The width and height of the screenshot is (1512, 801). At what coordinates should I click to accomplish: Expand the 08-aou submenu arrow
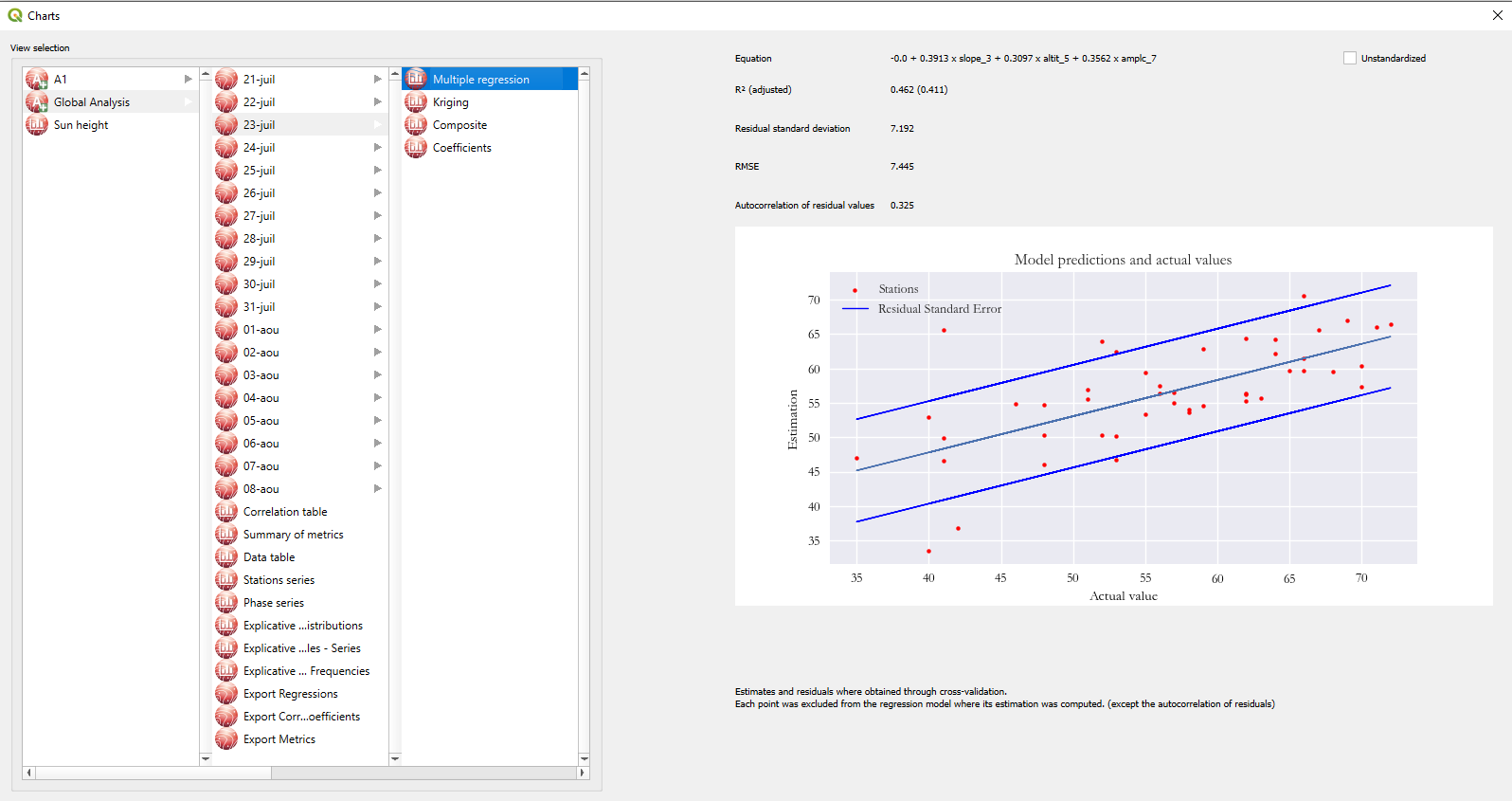tap(377, 489)
